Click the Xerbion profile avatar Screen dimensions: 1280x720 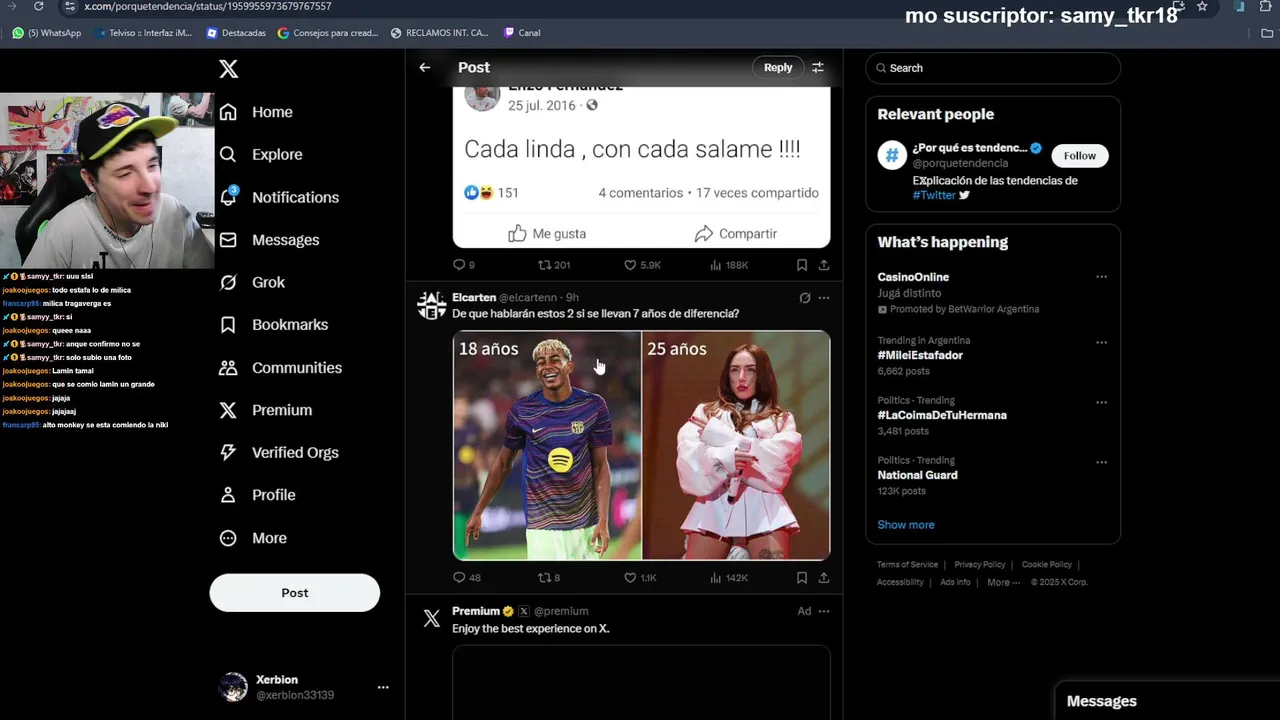click(233, 687)
